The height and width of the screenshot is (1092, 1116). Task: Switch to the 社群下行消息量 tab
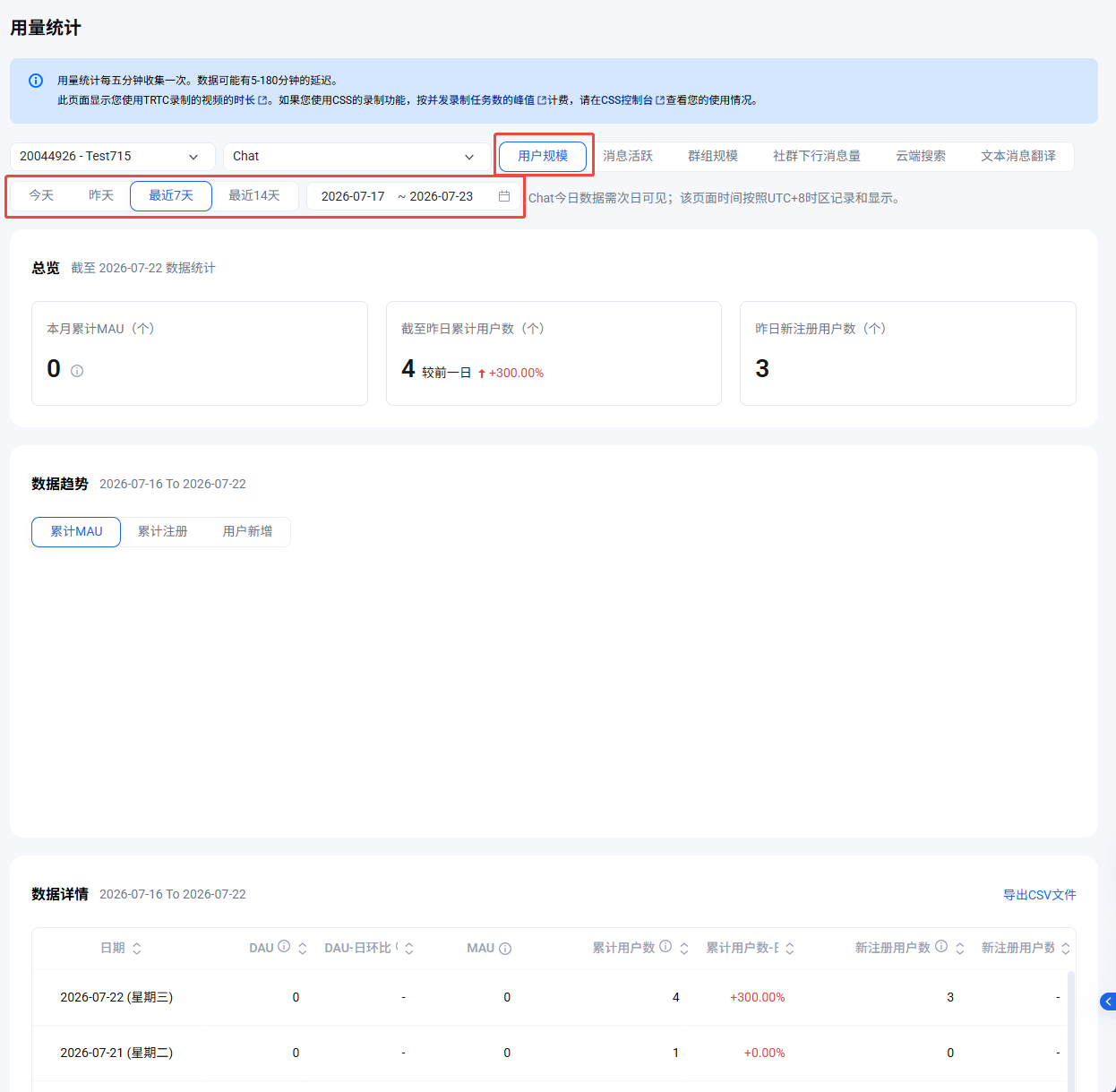coord(817,156)
